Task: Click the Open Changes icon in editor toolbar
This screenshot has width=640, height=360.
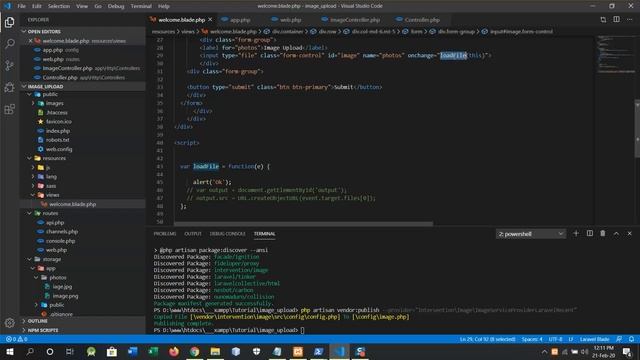Action: pyautogui.click(x=603, y=20)
